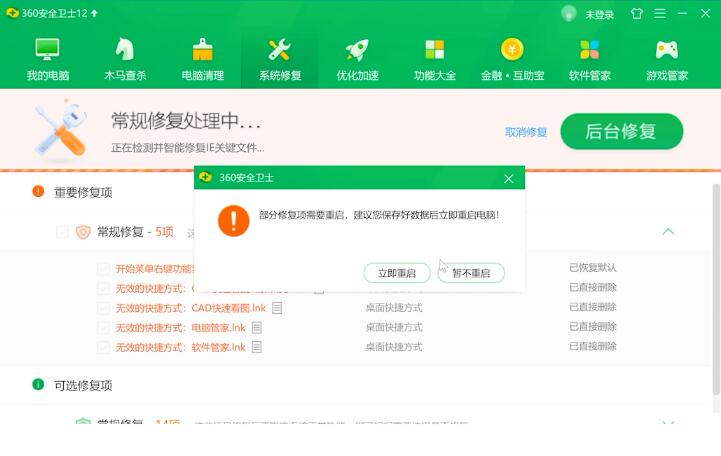Toggle checkbox for 电脑管家.lnk row
721x456 pixels.
click(x=103, y=327)
